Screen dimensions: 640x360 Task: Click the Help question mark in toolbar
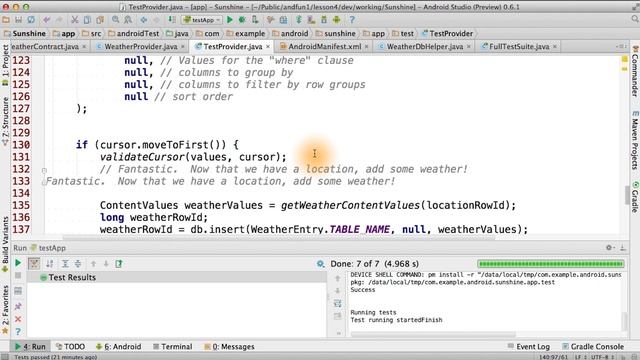[x=352, y=20]
